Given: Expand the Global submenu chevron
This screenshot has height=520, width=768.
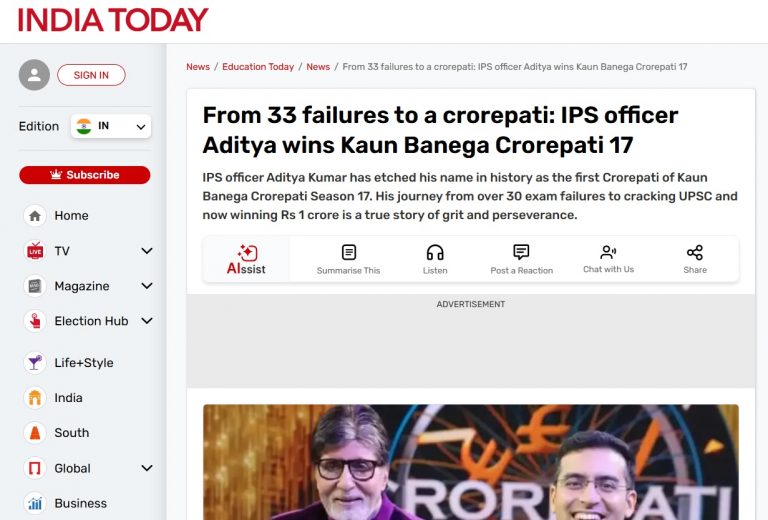Looking at the screenshot, I should pyautogui.click(x=146, y=468).
